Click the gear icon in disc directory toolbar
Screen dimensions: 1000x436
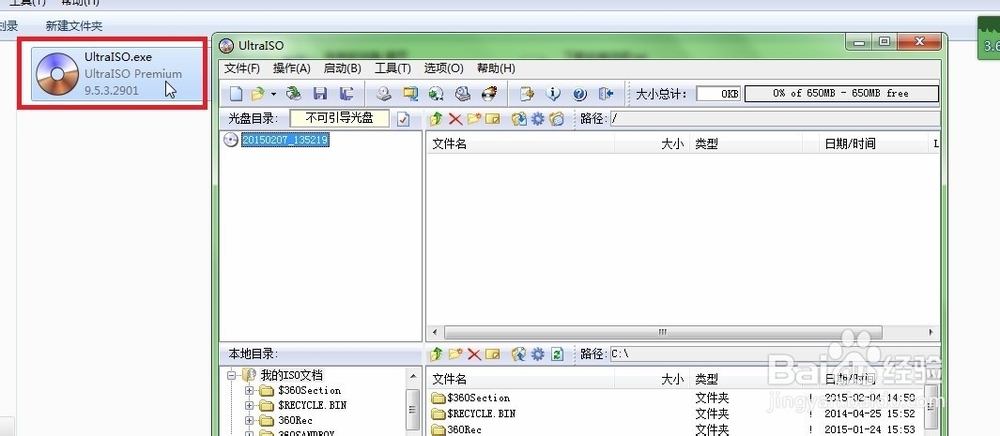[538, 119]
